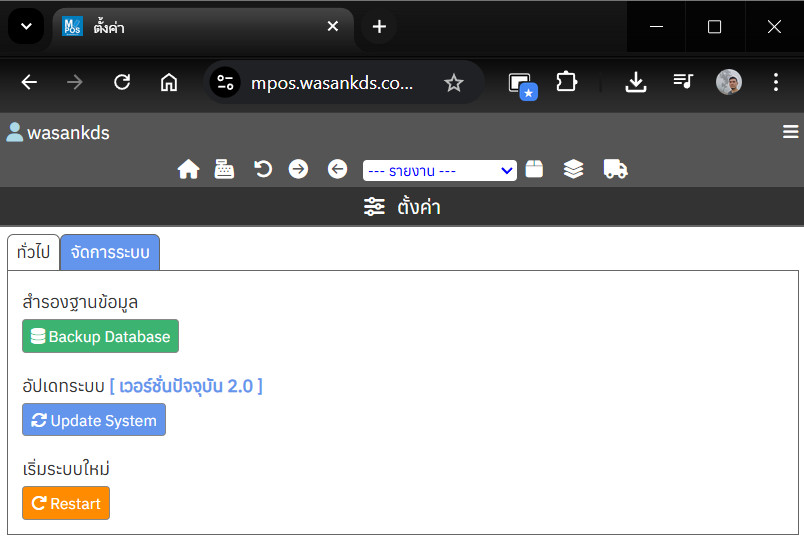Screen dimensions: 804x554
Task: Open the hamburger menu at top right
Action: coord(790,132)
